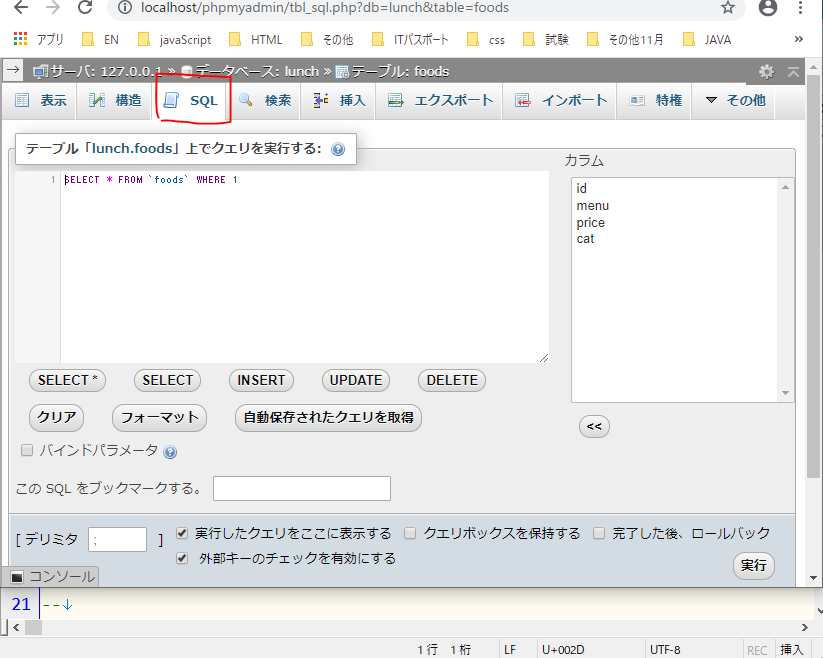Insert column with the << button

point(594,426)
